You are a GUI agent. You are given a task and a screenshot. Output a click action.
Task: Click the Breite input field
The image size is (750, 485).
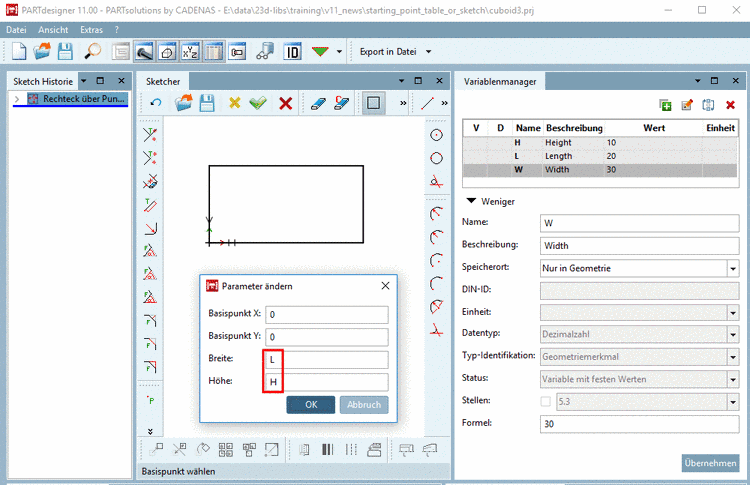click(x=327, y=359)
